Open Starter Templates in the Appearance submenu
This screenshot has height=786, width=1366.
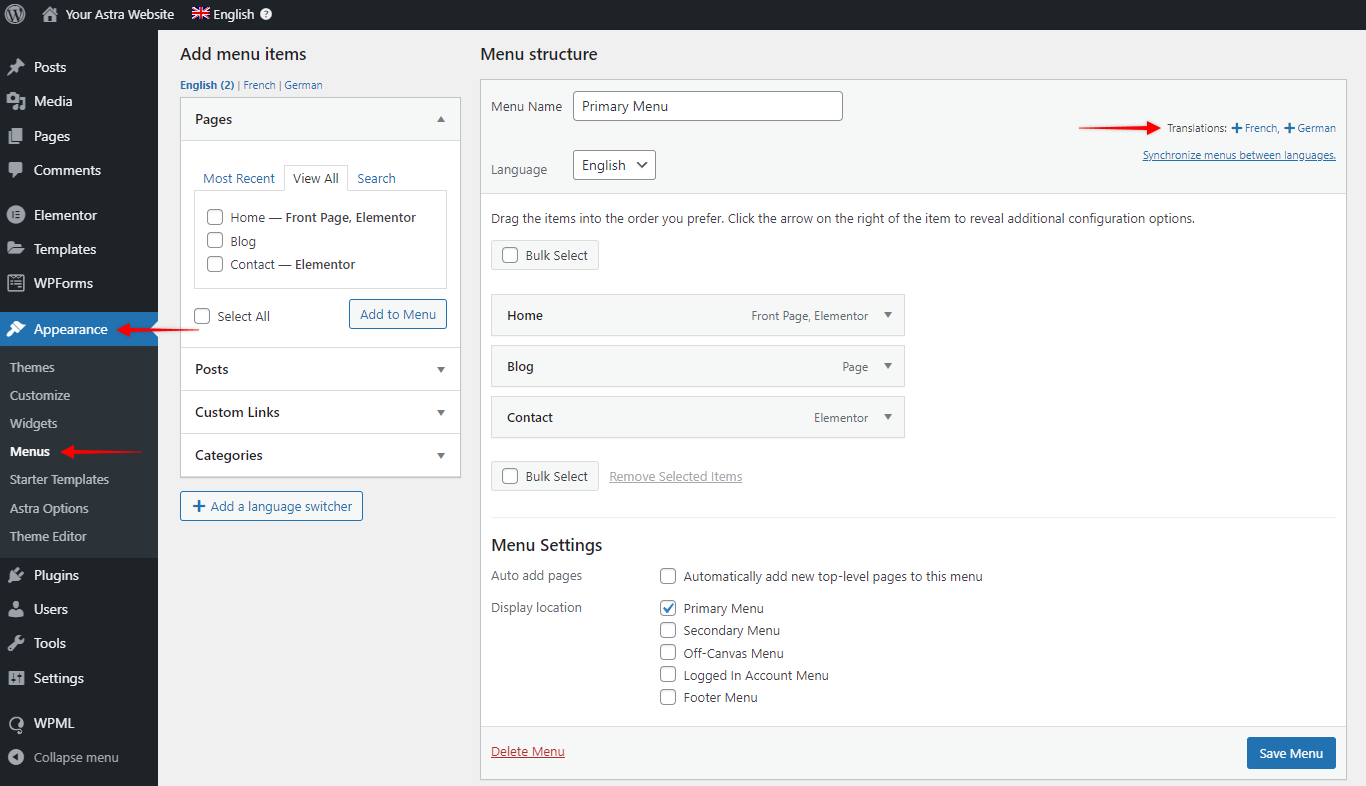(59, 479)
